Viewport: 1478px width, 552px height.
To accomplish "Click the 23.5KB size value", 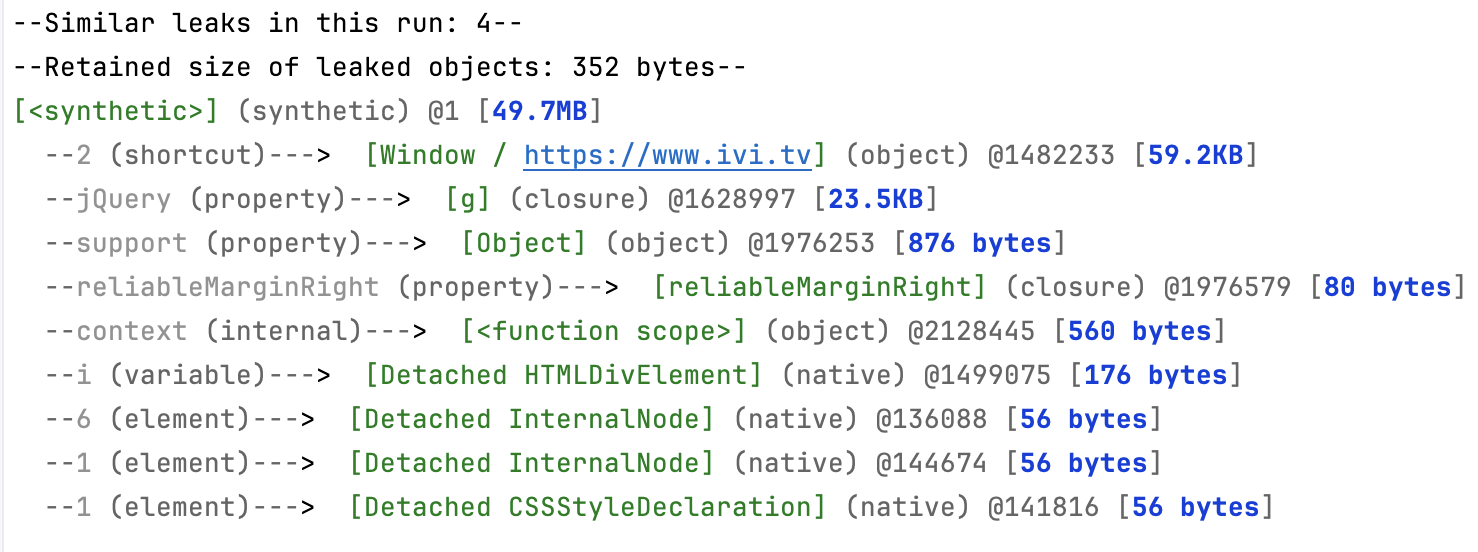I will (x=876, y=199).
